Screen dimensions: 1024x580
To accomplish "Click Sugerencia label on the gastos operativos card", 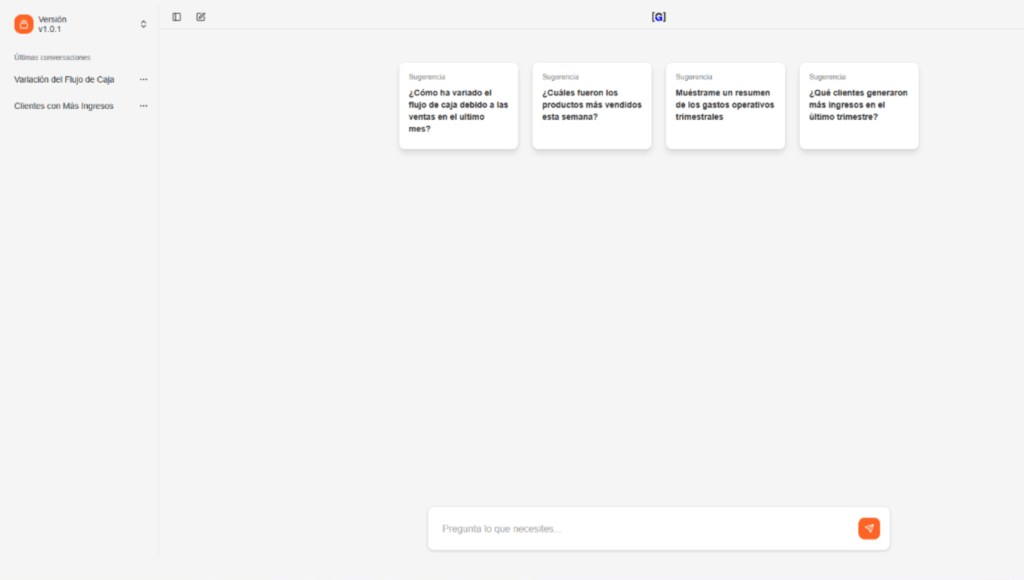I will point(694,77).
